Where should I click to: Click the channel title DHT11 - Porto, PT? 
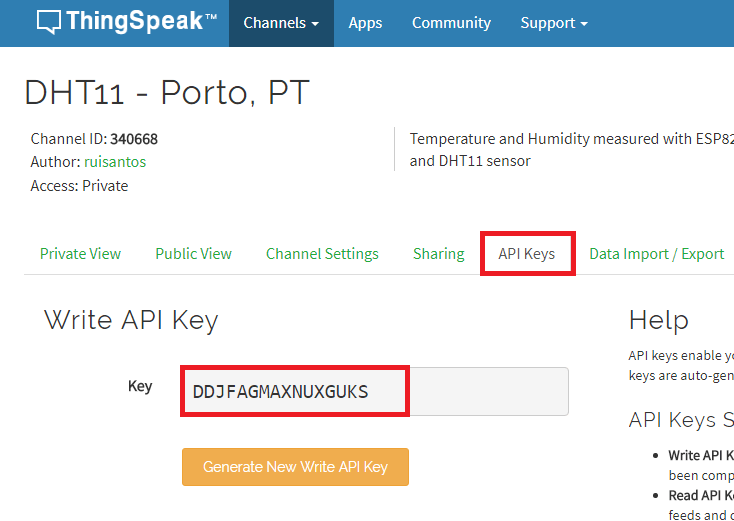(167, 93)
